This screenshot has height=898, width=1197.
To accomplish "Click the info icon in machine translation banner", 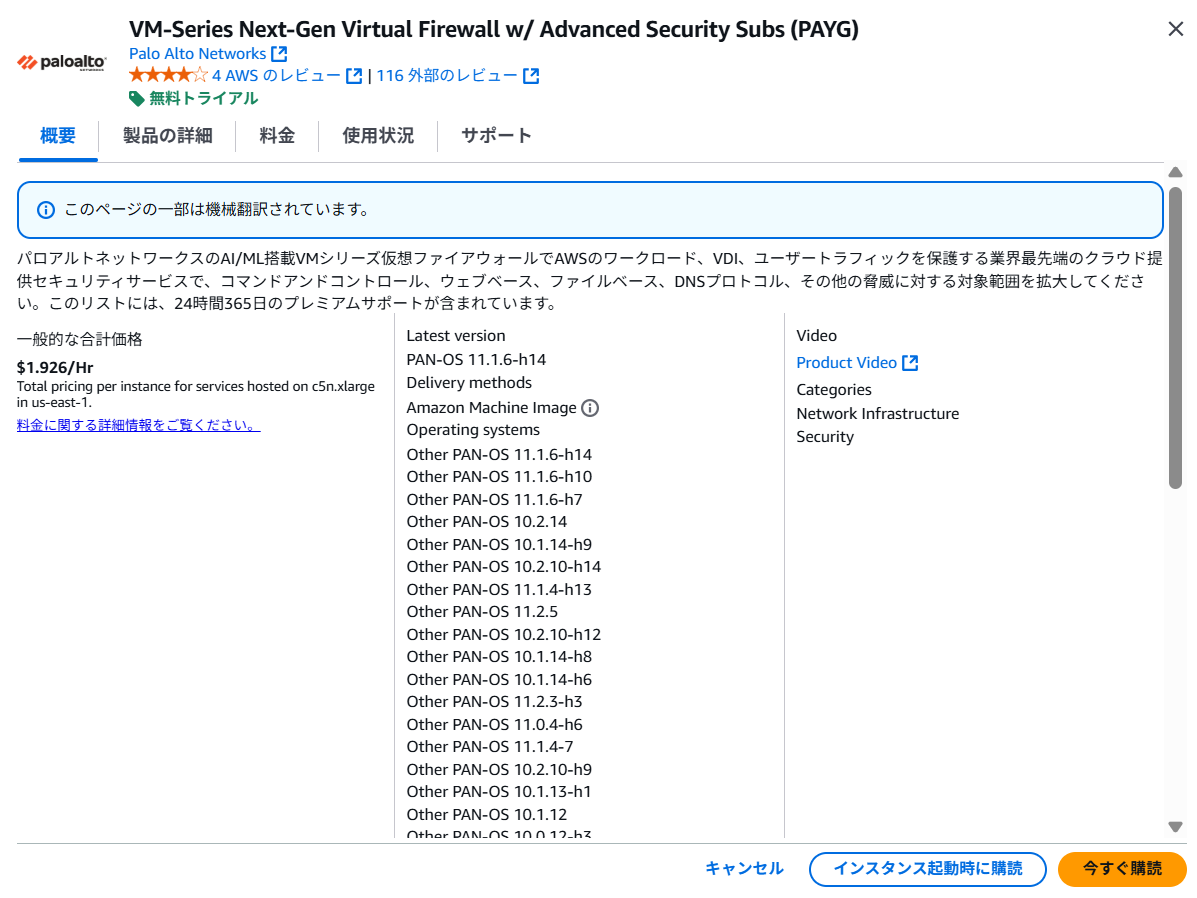I will click(x=45, y=210).
